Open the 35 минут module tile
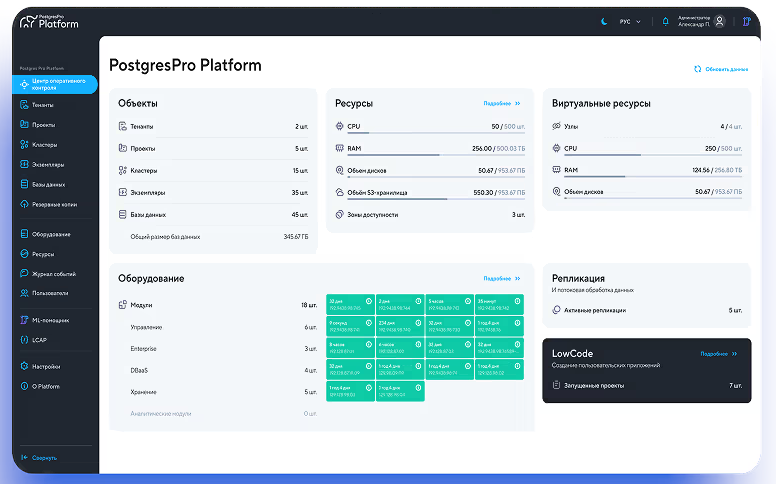Screen dimensions: 776x484 point(499,304)
